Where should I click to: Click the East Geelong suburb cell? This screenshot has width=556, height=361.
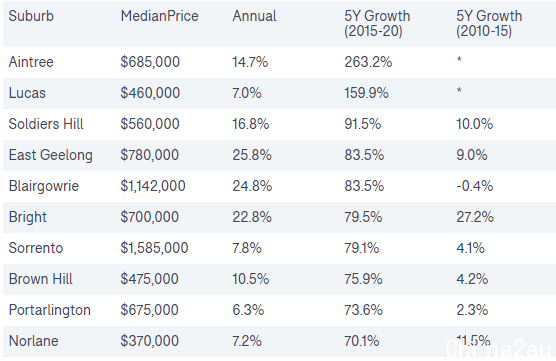(50, 155)
